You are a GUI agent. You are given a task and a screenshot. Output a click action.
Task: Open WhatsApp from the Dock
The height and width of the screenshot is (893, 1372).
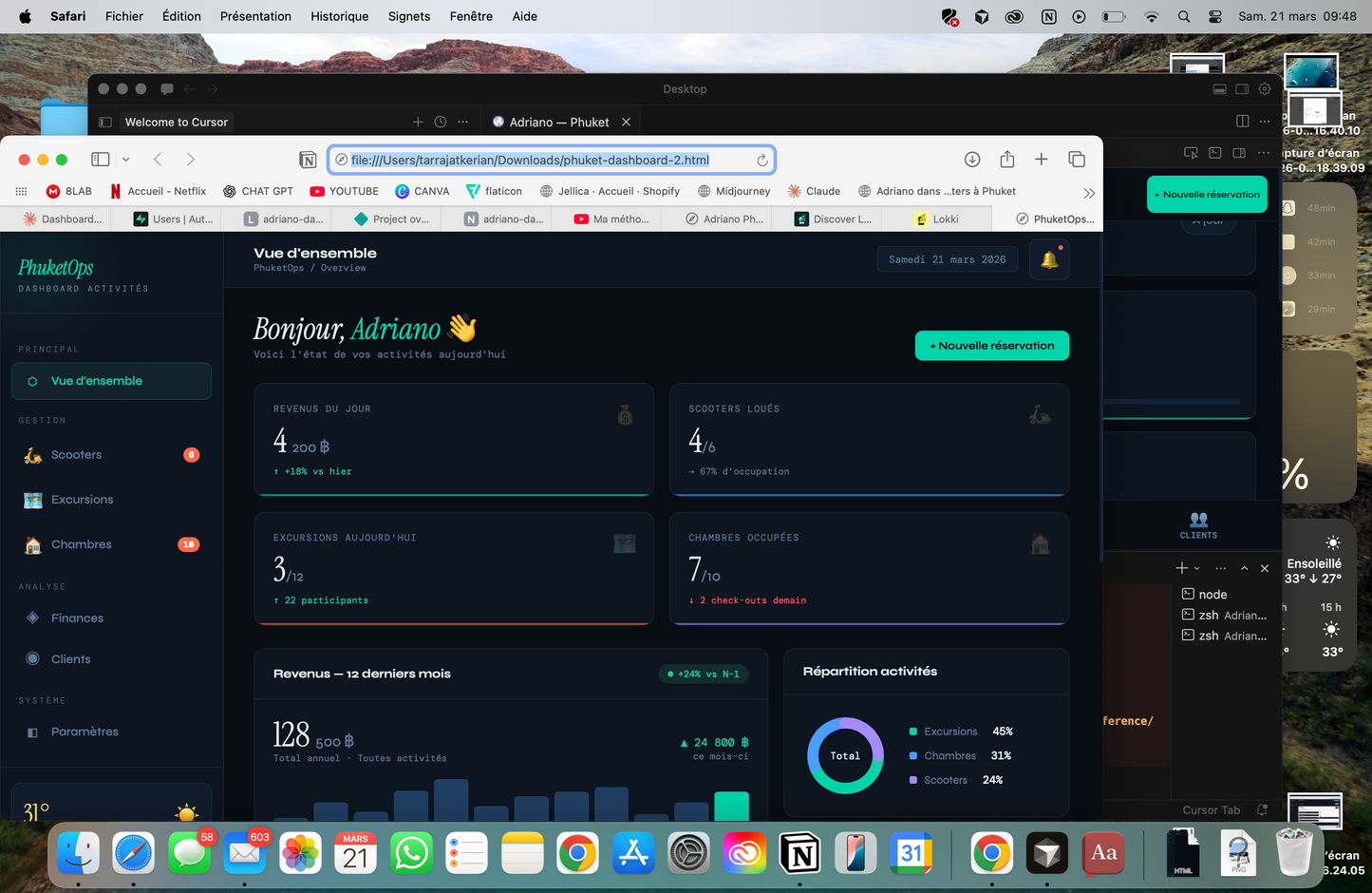411,853
